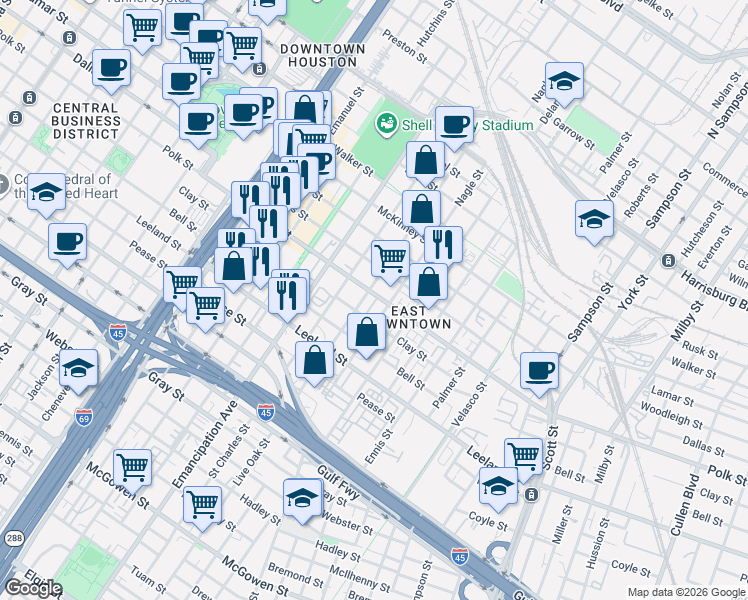Click the school marker above Coyle St

tap(499, 489)
